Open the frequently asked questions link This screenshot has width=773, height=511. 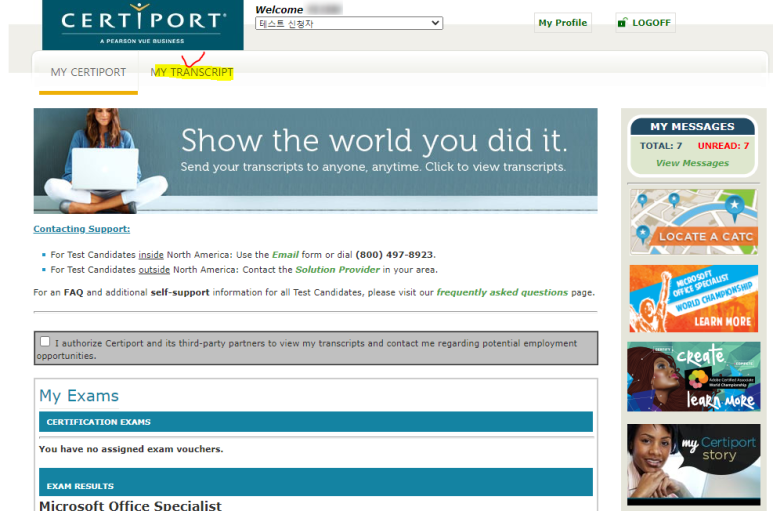(x=502, y=292)
